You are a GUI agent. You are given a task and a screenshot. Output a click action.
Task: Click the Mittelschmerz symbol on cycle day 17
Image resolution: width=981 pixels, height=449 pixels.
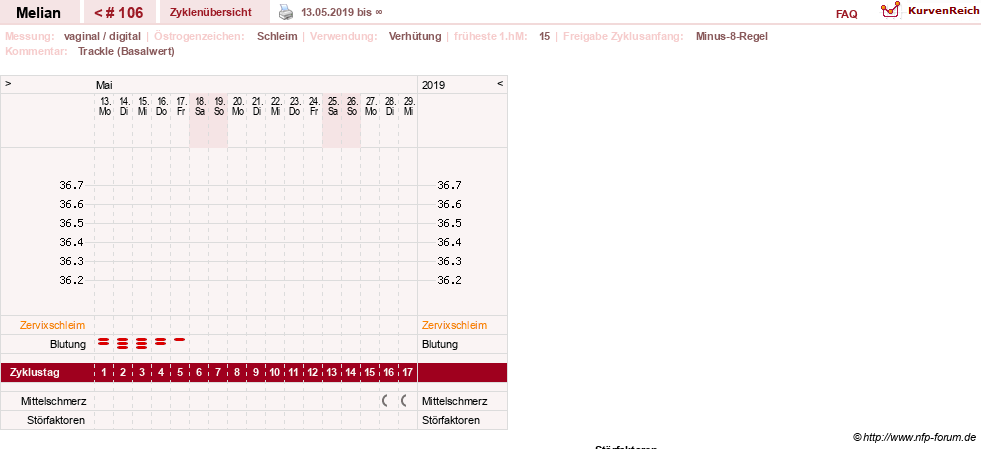coord(404,401)
